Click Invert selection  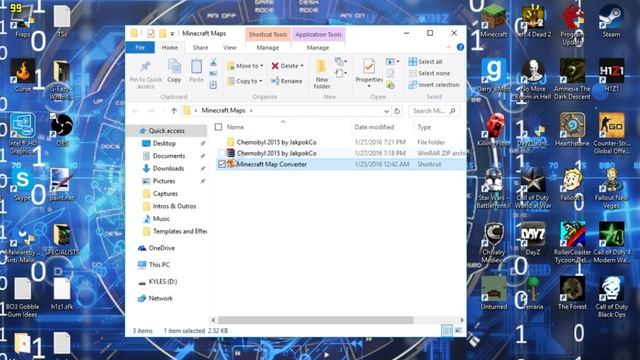(433, 84)
